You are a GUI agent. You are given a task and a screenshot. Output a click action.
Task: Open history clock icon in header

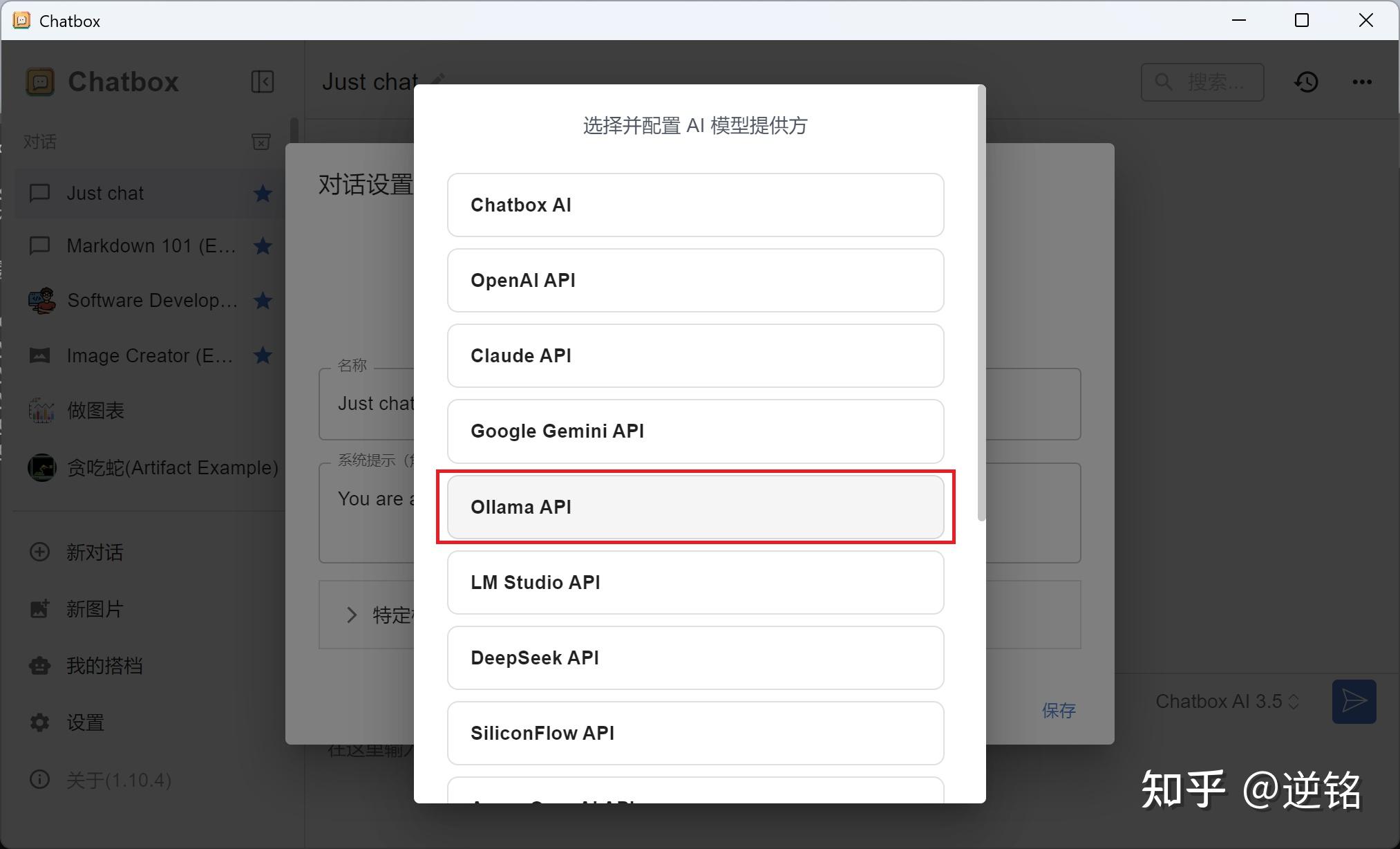pos(1306,82)
